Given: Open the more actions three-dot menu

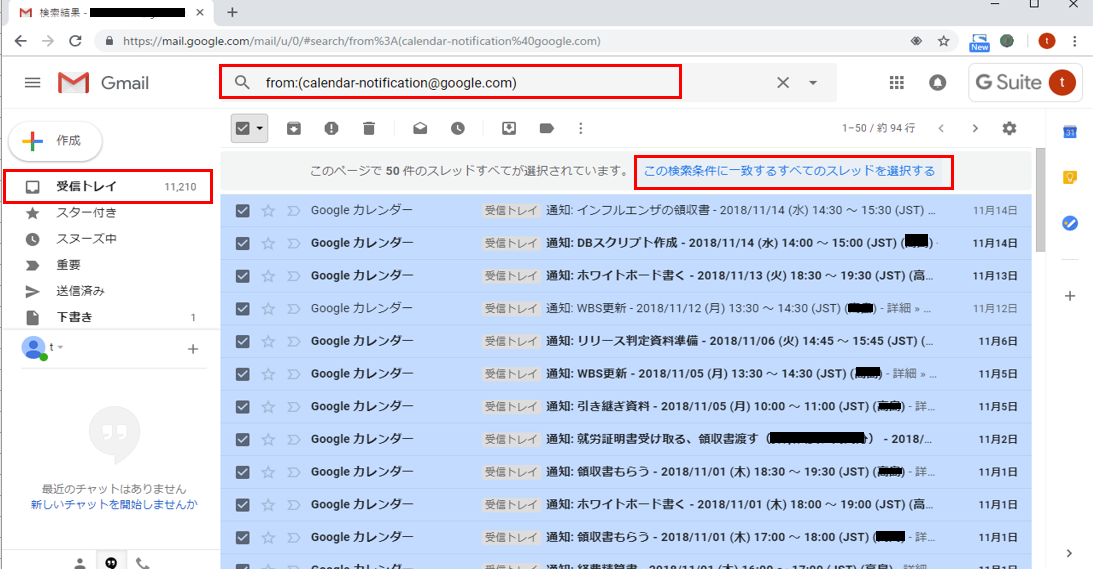Looking at the screenshot, I should pos(581,128).
